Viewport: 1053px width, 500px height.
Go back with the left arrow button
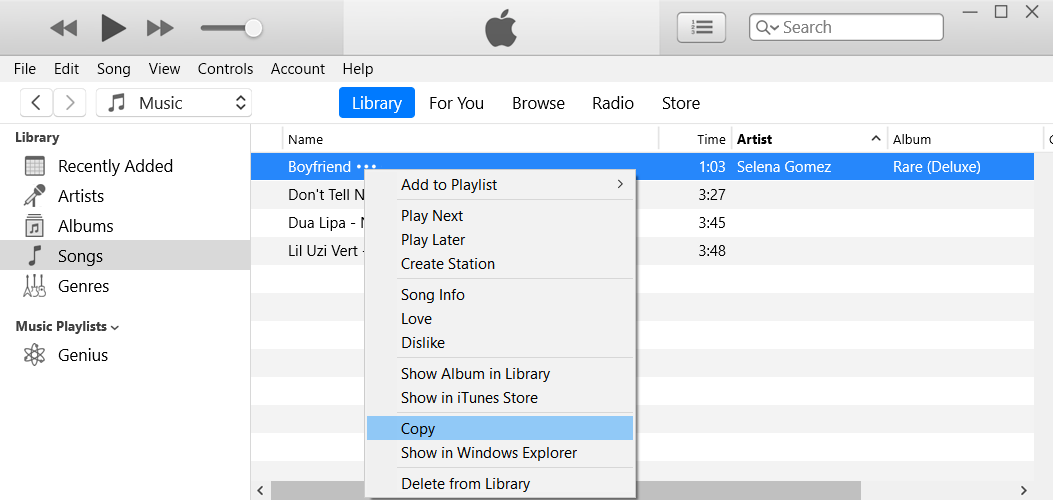37,103
